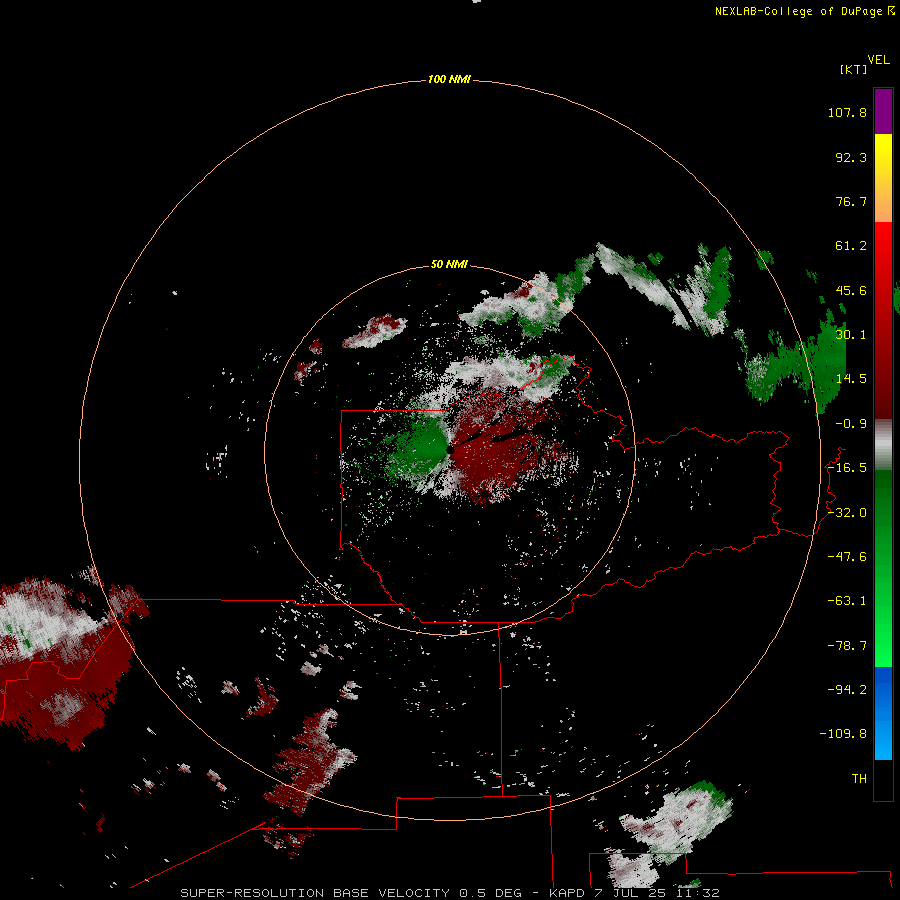Click the -94.2 legend value
This screenshot has height=900, width=900.
click(847, 690)
